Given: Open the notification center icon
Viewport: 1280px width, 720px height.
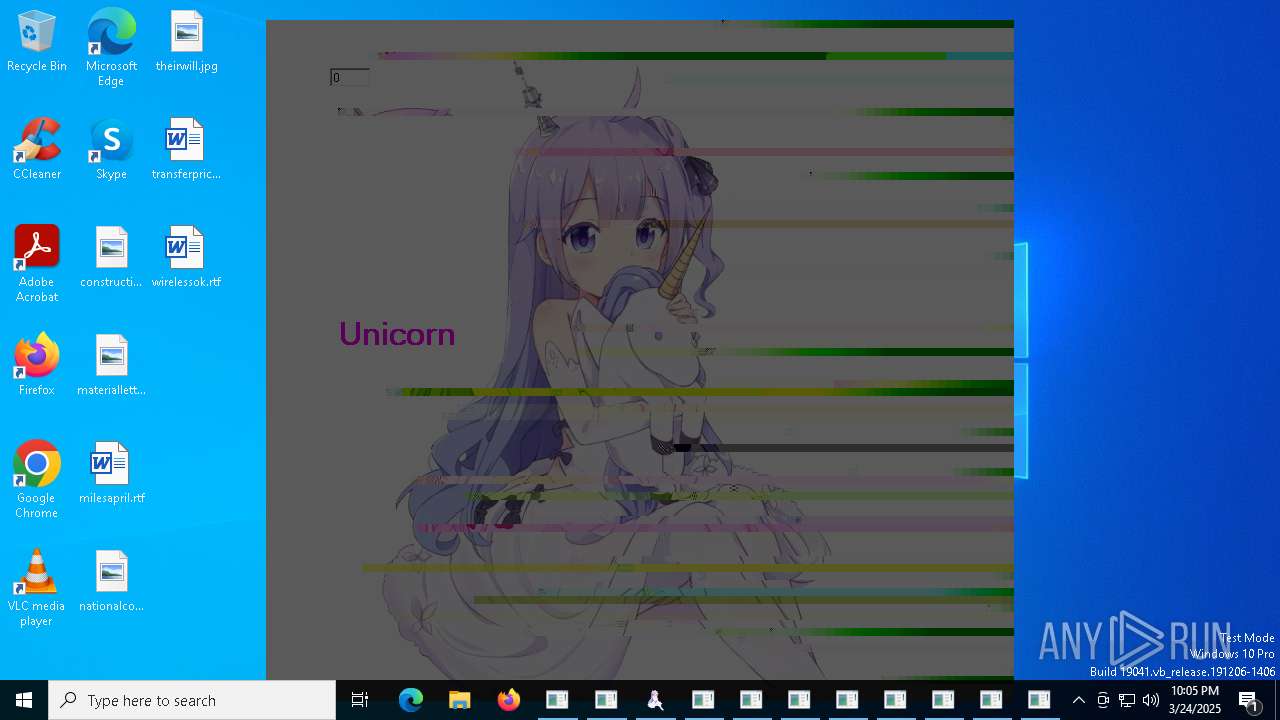Looking at the screenshot, I should point(1249,700).
